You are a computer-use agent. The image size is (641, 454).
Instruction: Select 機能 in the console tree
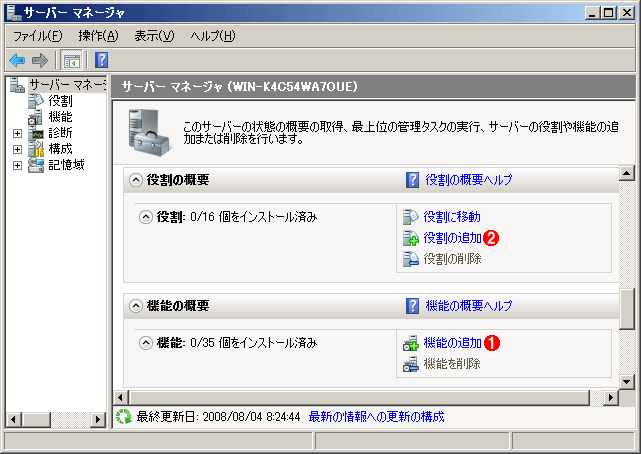point(61,117)
